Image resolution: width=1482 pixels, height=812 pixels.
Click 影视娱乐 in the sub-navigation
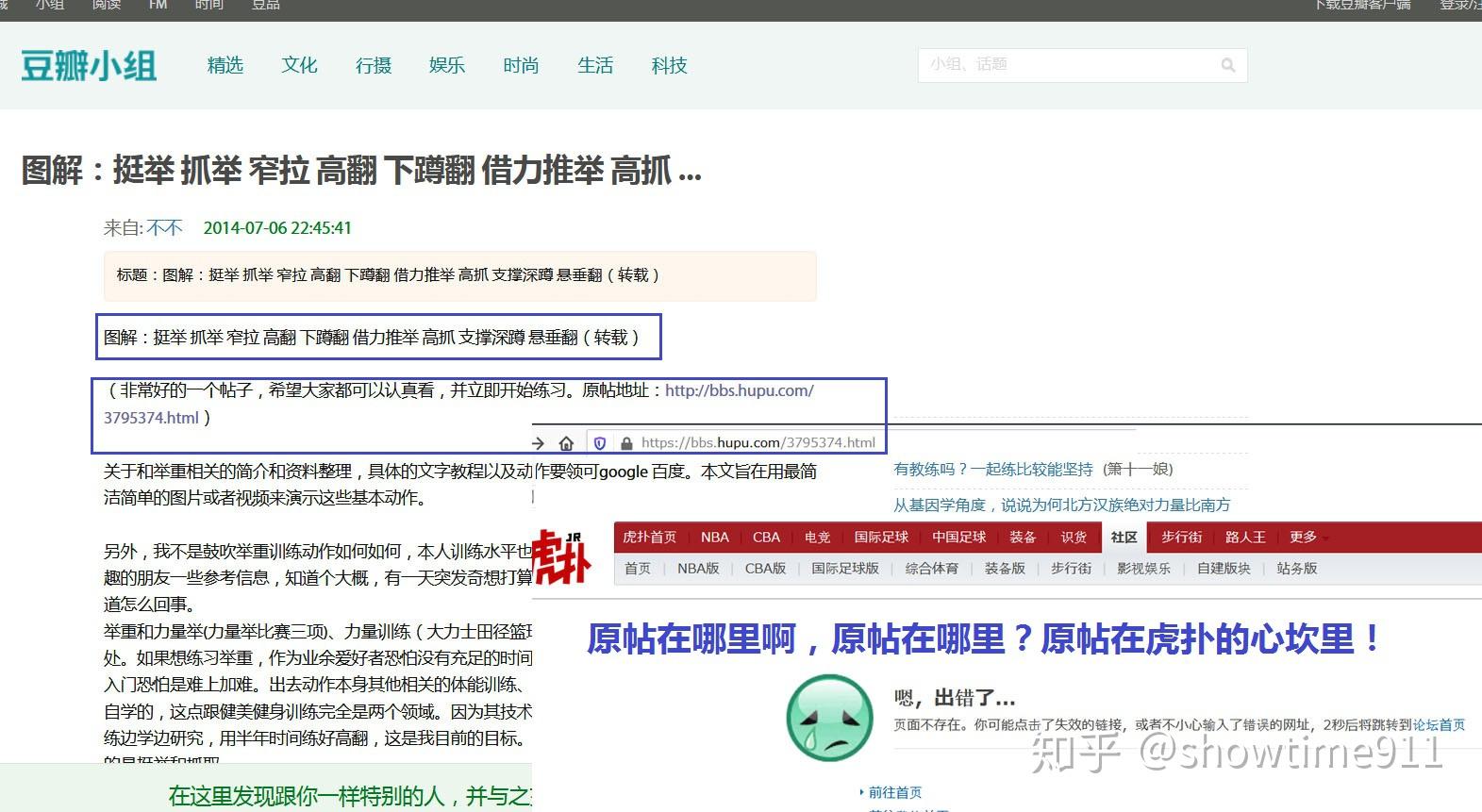pos(1143,568)
